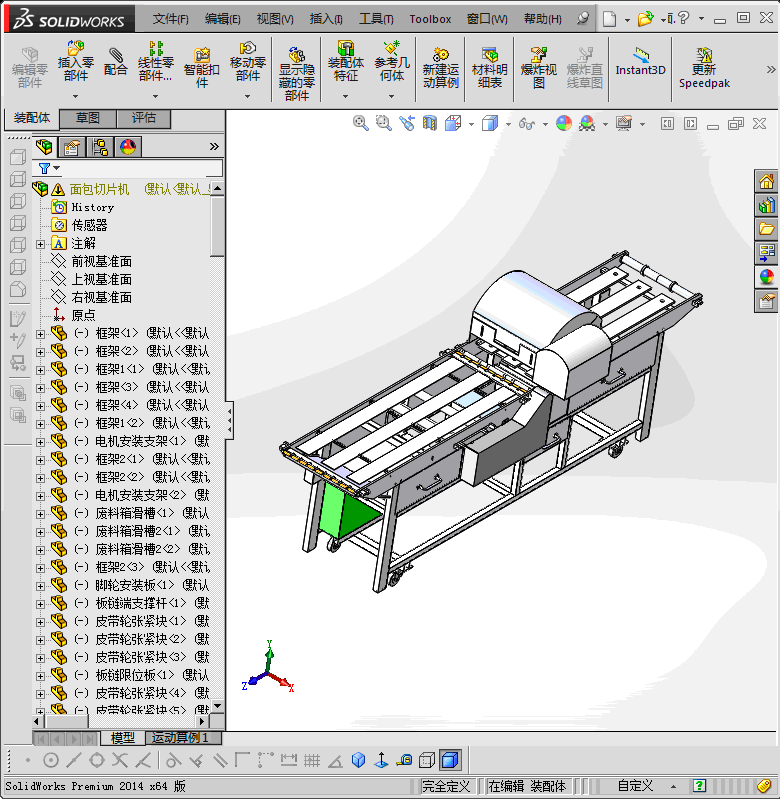The height and width of the screenshot is (799, 780).
Task: Expand 框架<1> component node
Action: pyautogui.click(x=40, y=334)
